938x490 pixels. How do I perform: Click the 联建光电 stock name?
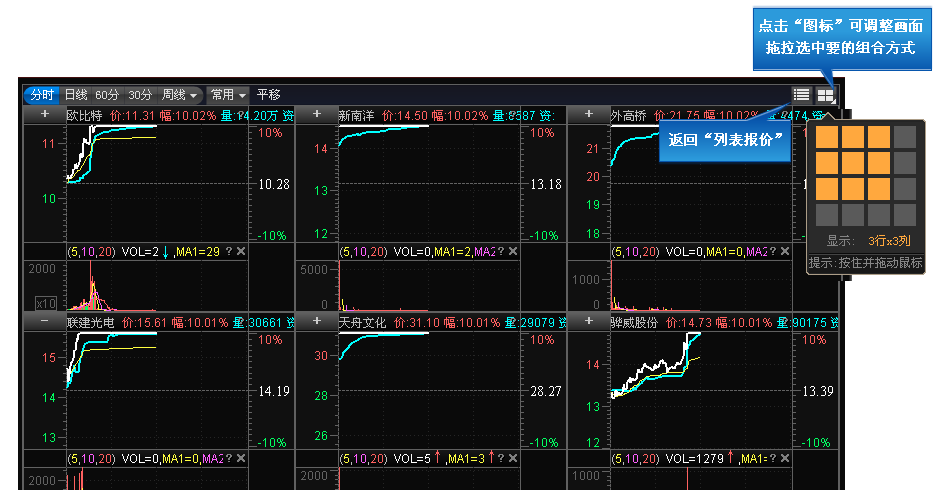[x=90, y=322]
